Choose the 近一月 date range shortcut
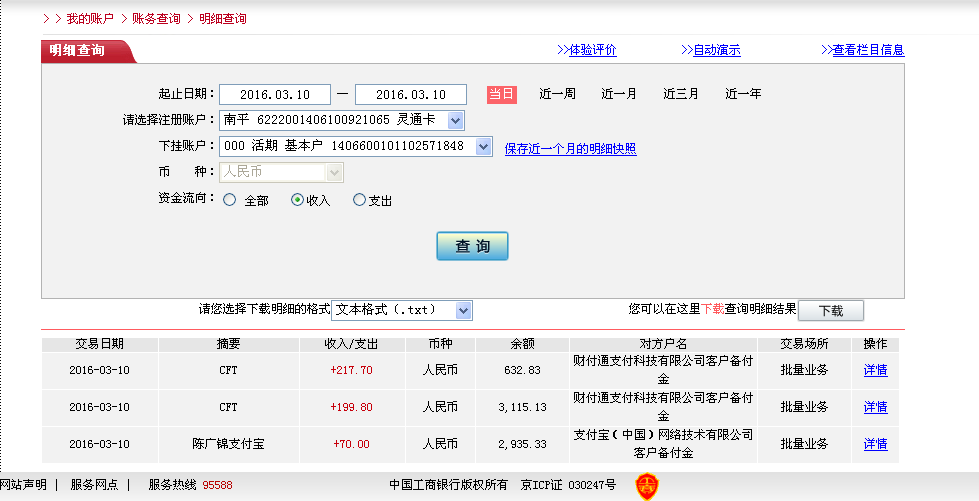 click(x=618, y=94)
